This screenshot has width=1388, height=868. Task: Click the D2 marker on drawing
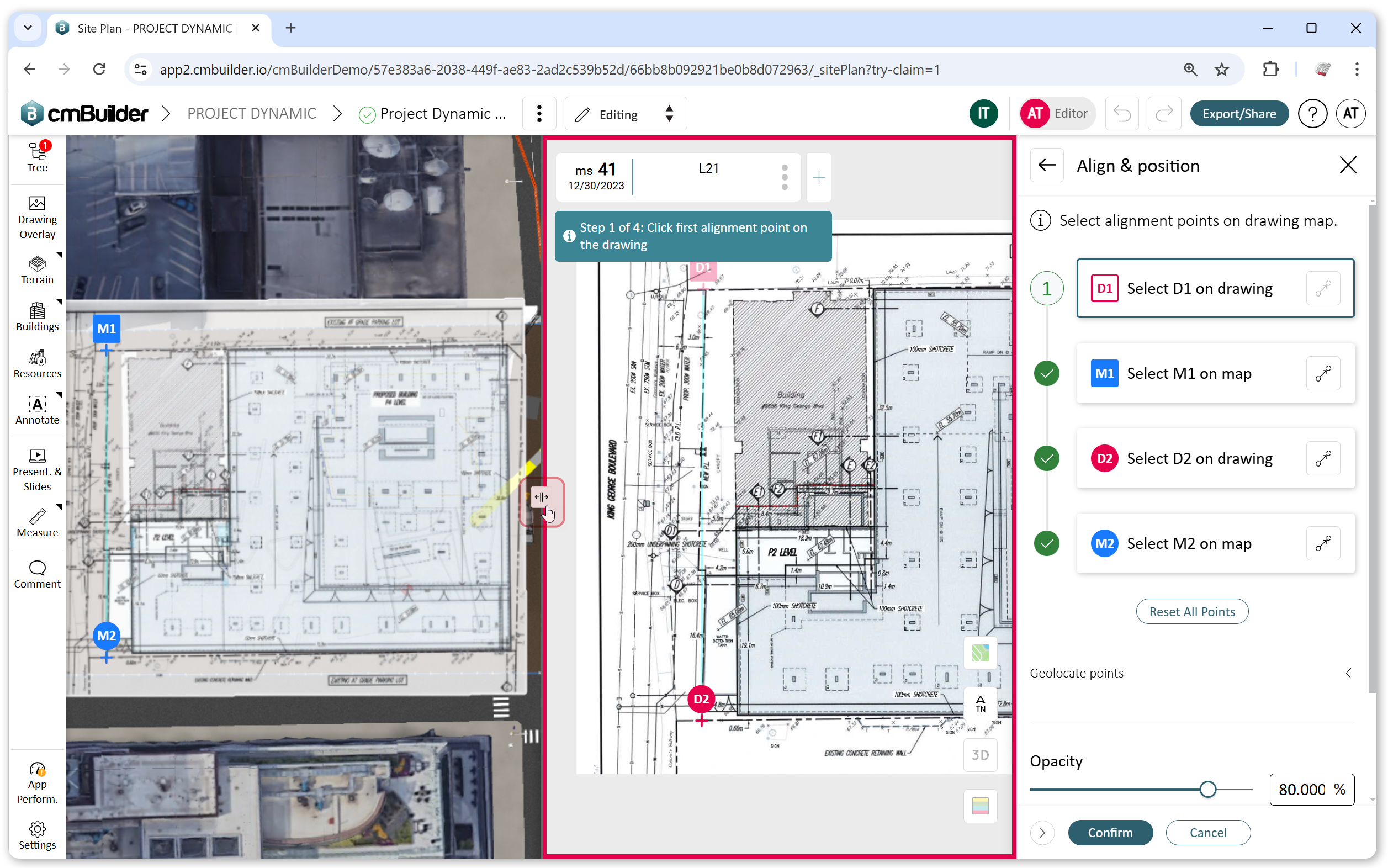point(701,699)
